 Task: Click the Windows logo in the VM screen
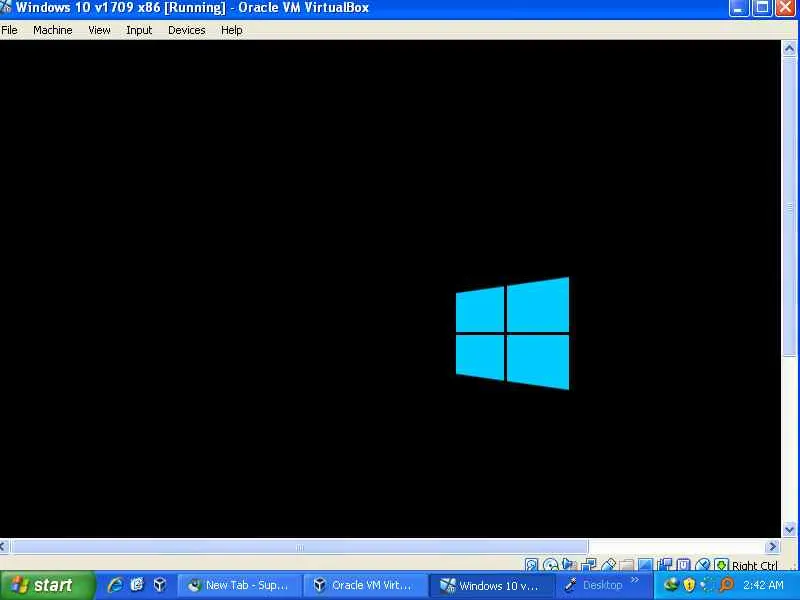coord(512,333)
